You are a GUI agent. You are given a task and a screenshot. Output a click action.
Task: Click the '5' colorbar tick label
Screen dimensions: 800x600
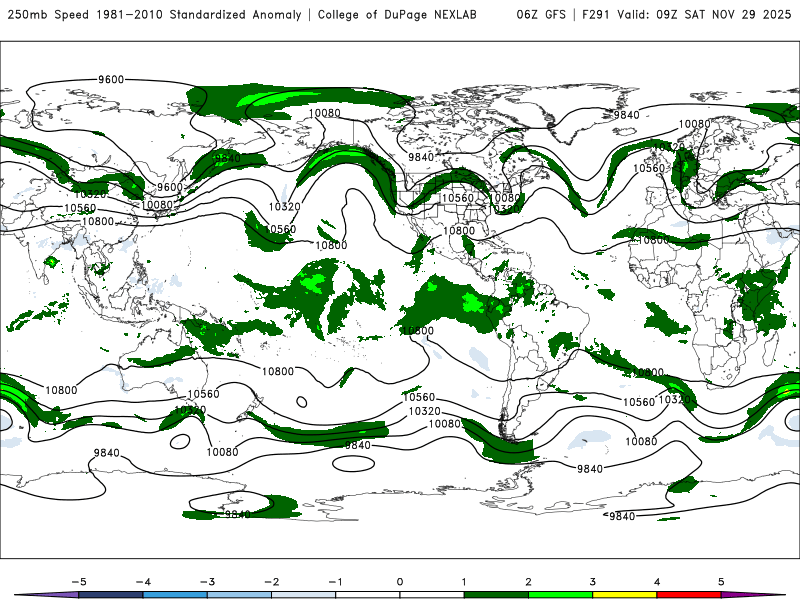[721, 582]
